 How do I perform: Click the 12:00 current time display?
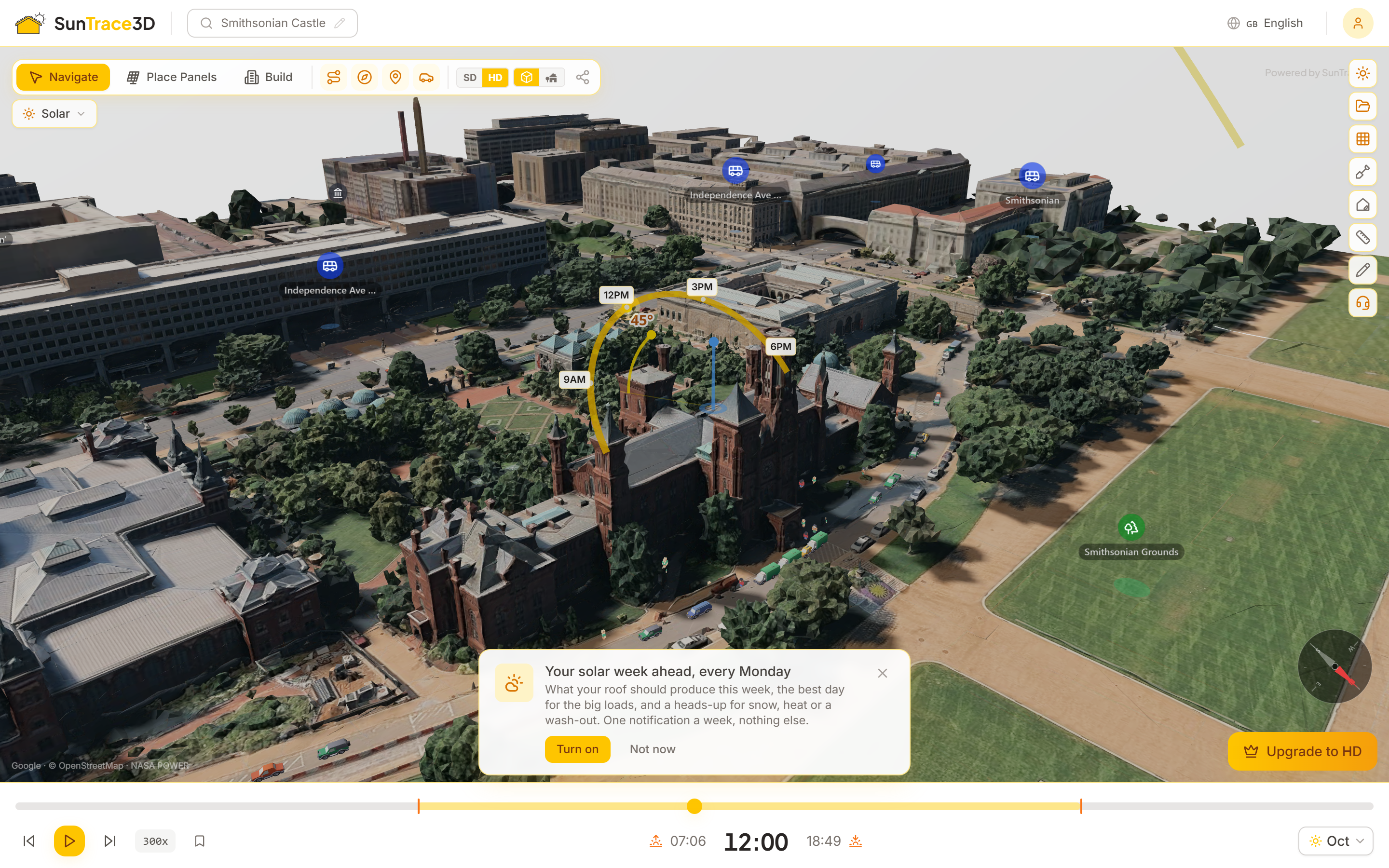click(x=756, y=841)
